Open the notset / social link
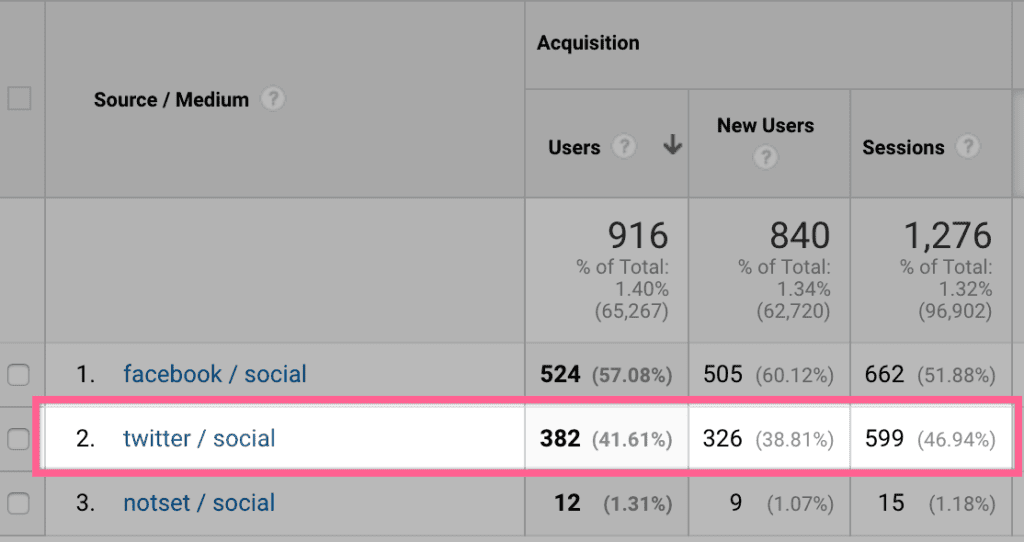This screenshot has width=1024, height=542. point(199,503)
